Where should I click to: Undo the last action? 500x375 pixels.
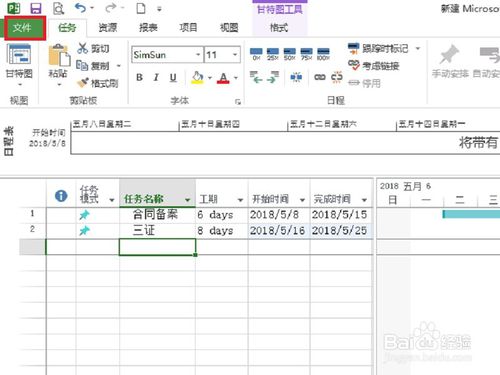pyautogui.click(x=80, y=8)
